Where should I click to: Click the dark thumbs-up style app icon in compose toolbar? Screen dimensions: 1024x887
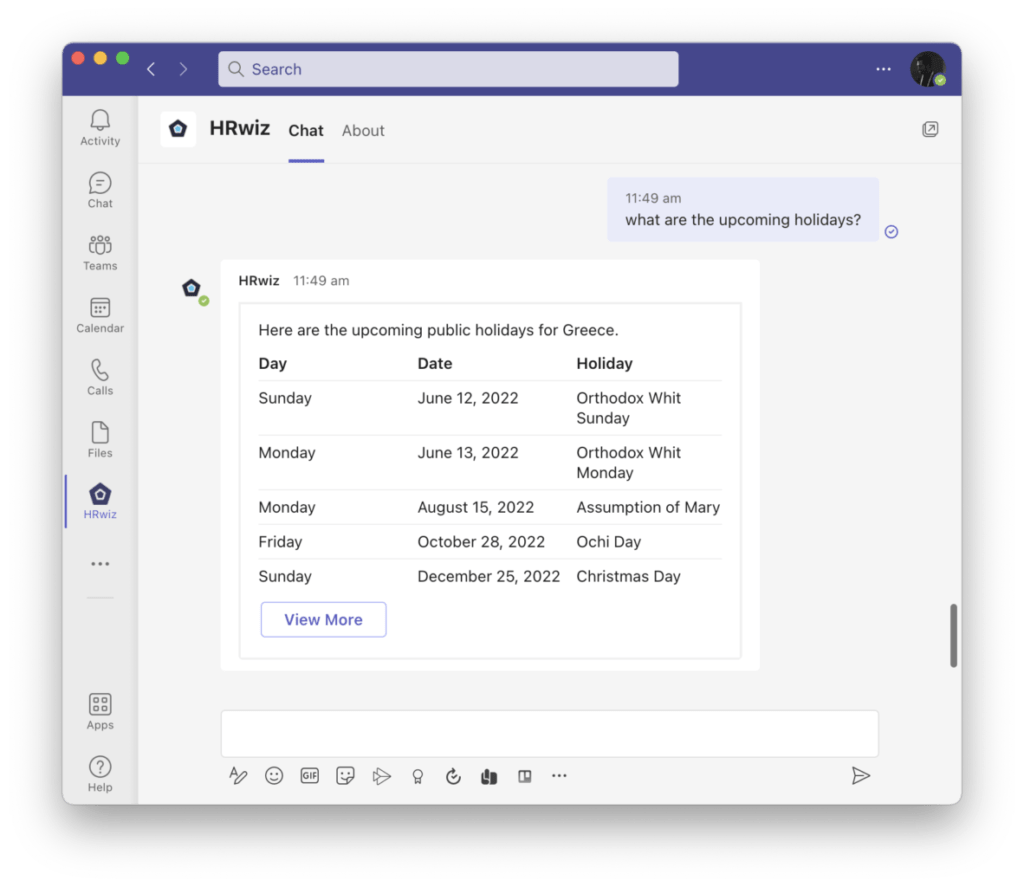(x=489, y=776)
